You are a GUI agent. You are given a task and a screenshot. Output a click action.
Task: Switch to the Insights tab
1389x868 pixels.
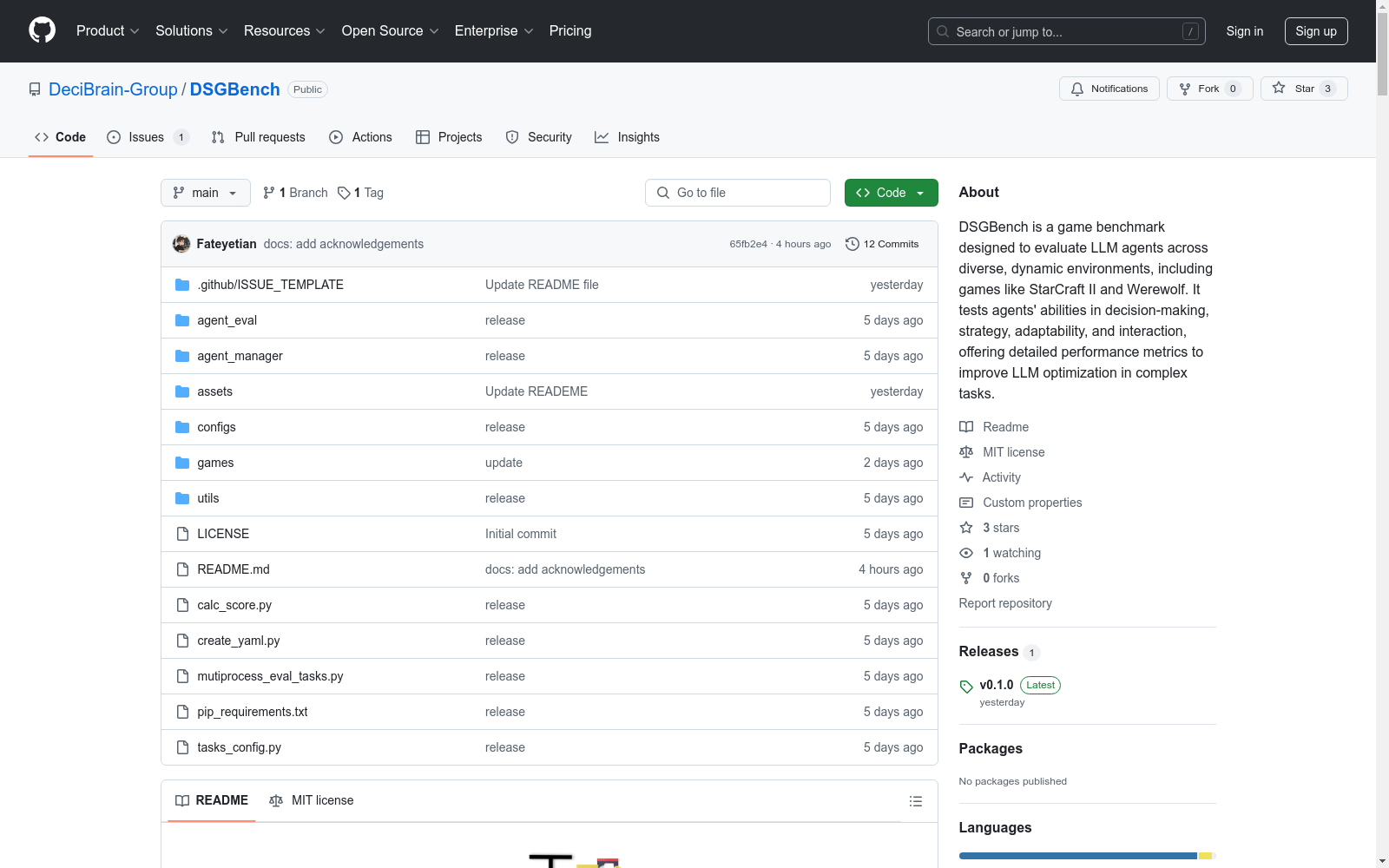pyautogui.click(x=627, y=137)
